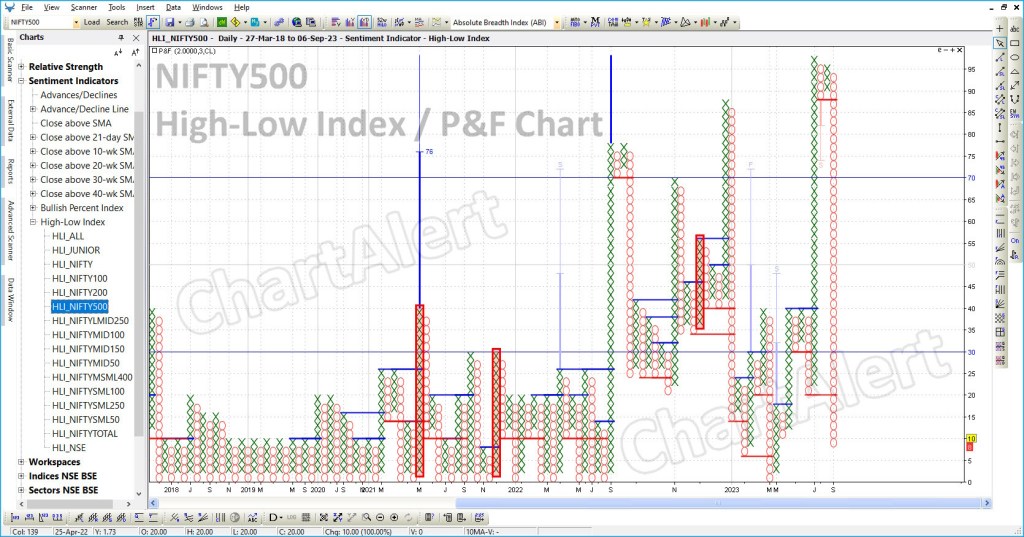This screenshot has width=1024, height=537.
Task: Open the Insert menu
Action: pyautogui.click(x=145, y=7)
